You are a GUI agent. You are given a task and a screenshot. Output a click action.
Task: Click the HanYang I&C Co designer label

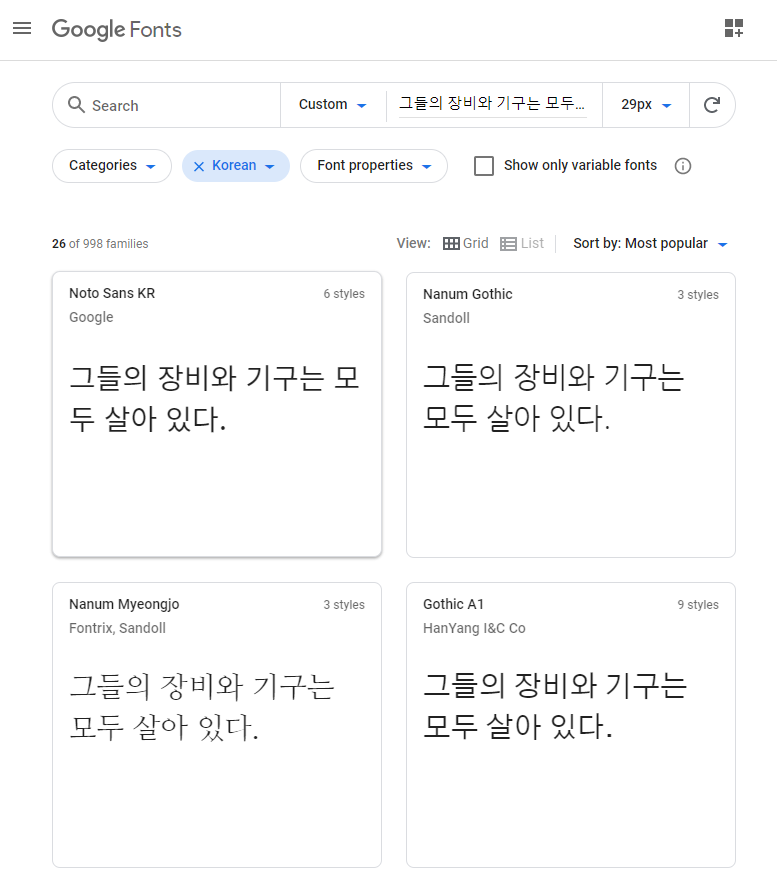point(474,628)
